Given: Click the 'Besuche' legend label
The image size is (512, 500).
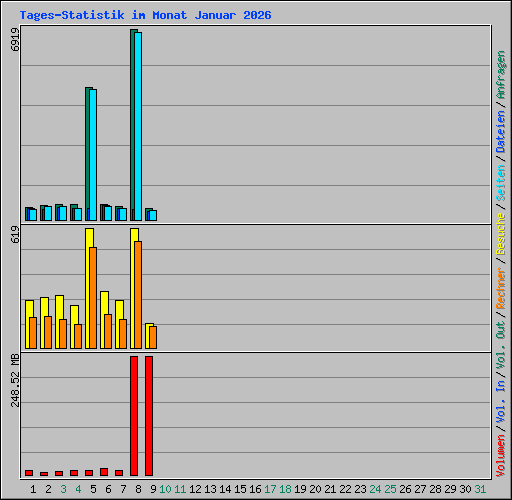Looking at the screenshot, I should tap(501, 234).
